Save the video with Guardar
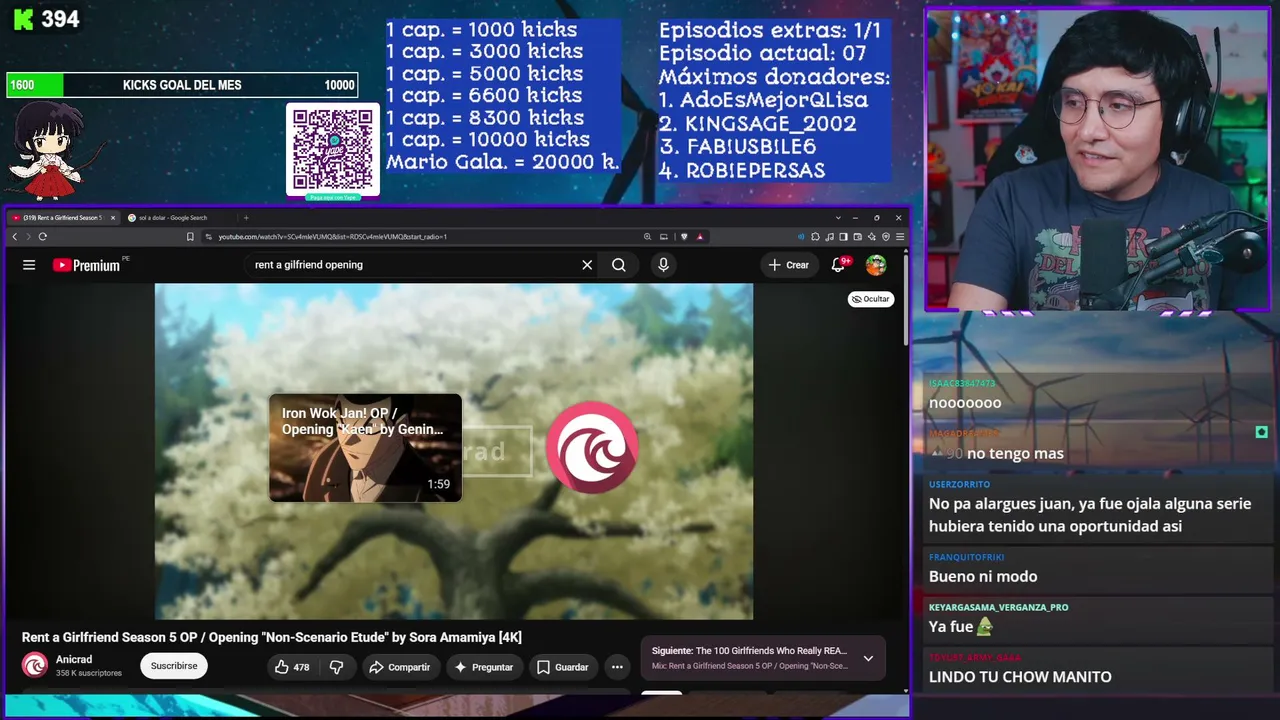Screen dimensions: 1280x720 [x=562, y=667]
